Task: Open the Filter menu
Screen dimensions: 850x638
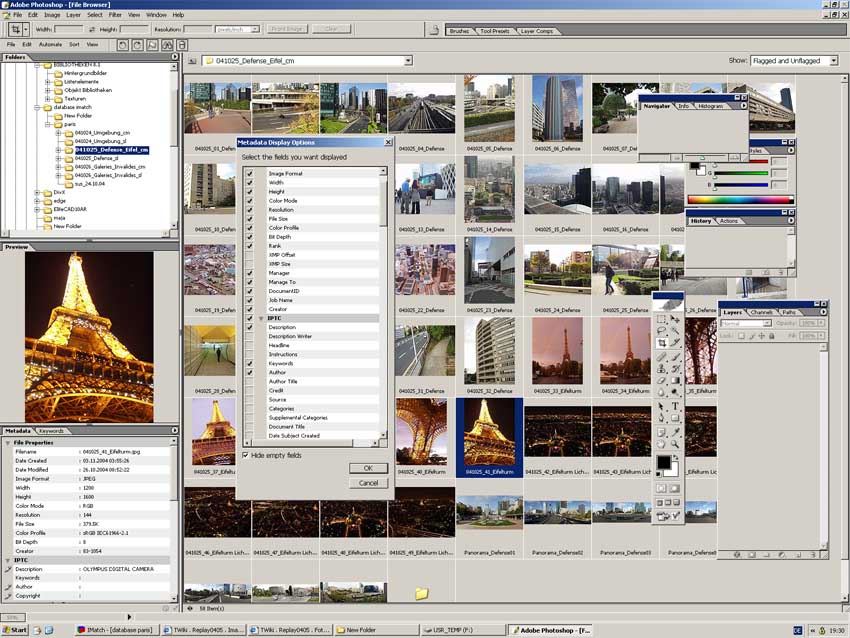Action: pos(115,15)
